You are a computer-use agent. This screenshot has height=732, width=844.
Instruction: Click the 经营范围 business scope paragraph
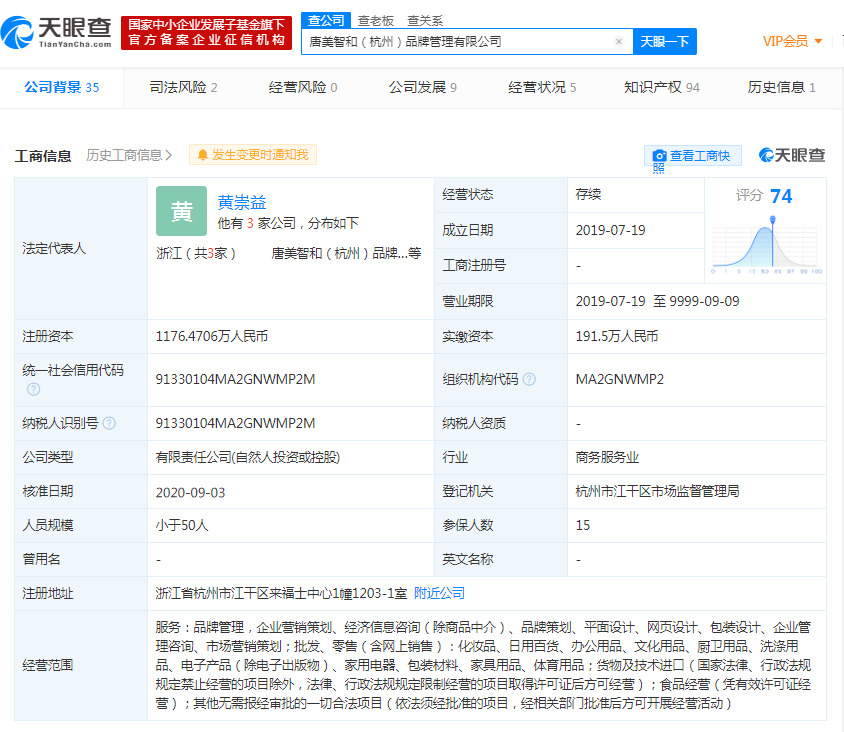[483, 665]
